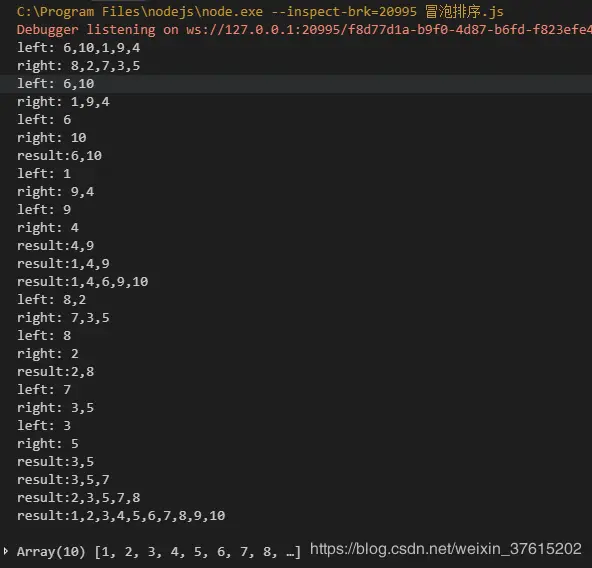Click the 'result:2,8' output line
Viewport: 592px width, 568px height.
56,372
